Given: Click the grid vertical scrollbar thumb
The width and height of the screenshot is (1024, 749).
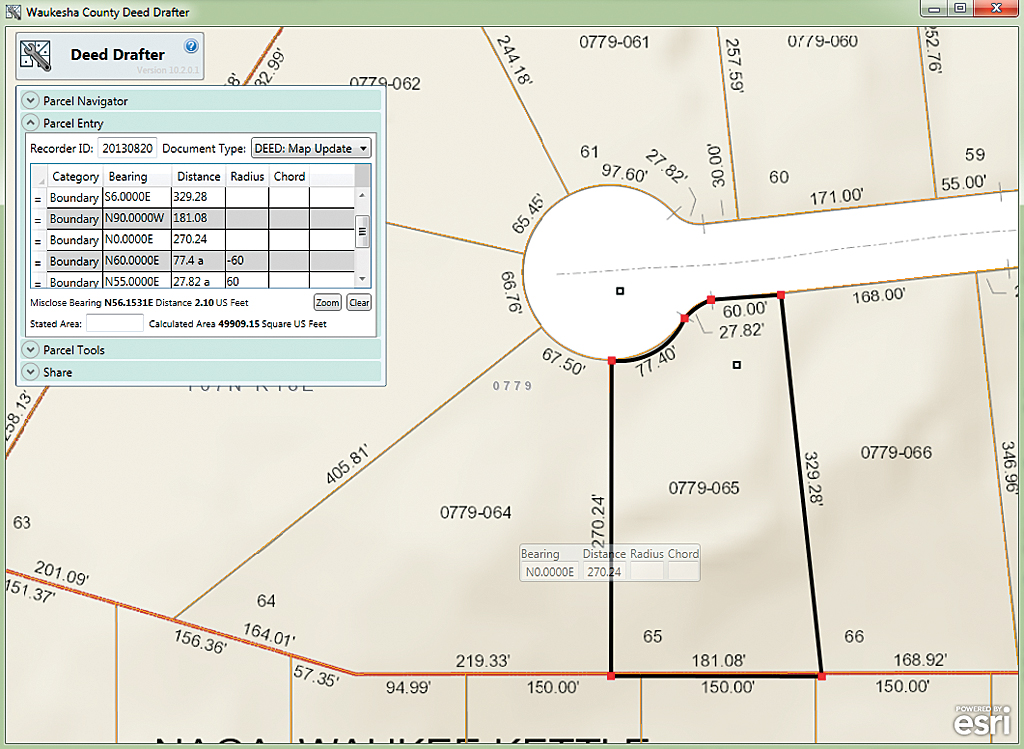Looking at the screenshot, I should pyautogui.click(x=362, y=231).
